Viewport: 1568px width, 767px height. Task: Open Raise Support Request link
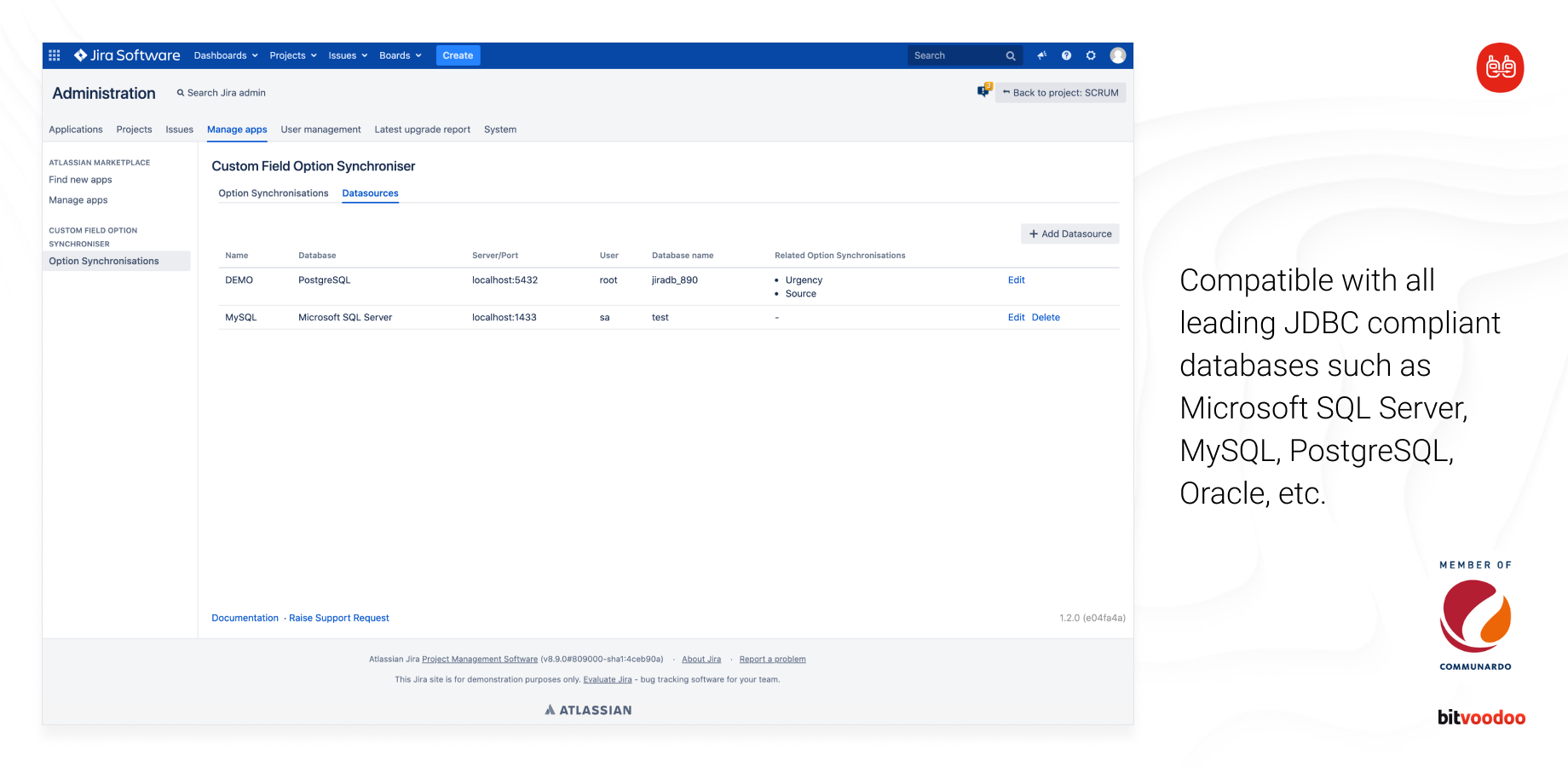point(338,618)
